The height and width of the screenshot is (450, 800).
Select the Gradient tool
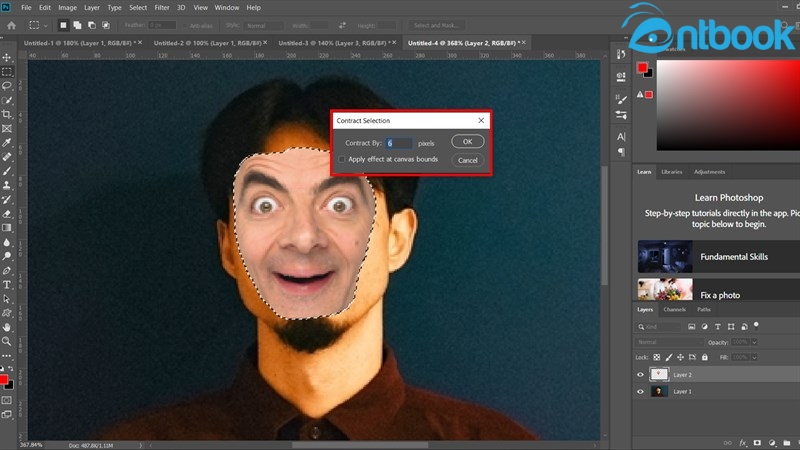click(x=7, y=228)
